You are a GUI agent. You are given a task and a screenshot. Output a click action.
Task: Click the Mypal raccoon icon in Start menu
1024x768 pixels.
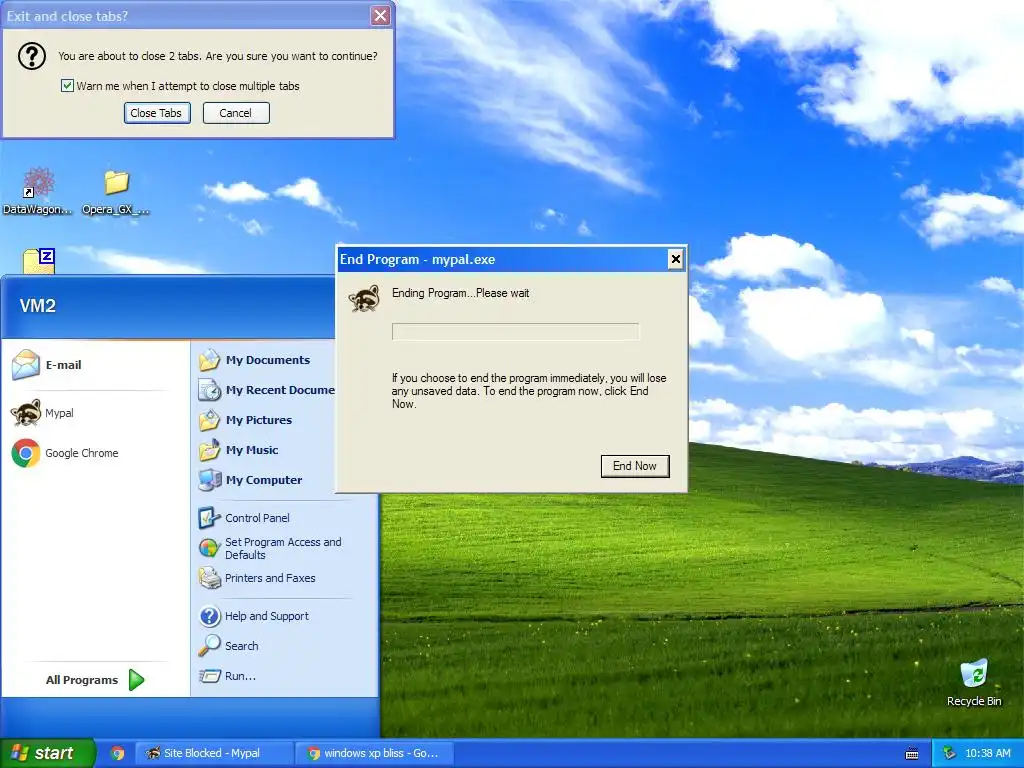(x=26, y=413)
